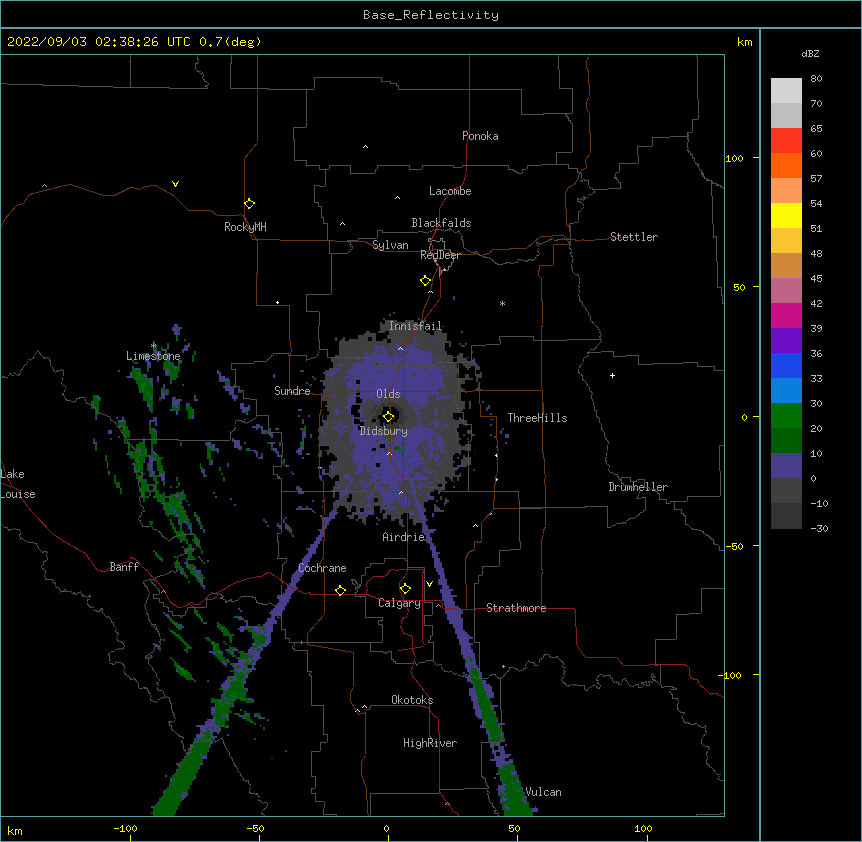The width and height of the screenshot is (862, 842).
Task: Select the pink 42-45 dBZ legend swatch
Action: pyautogui.click(x=786, y=291)
